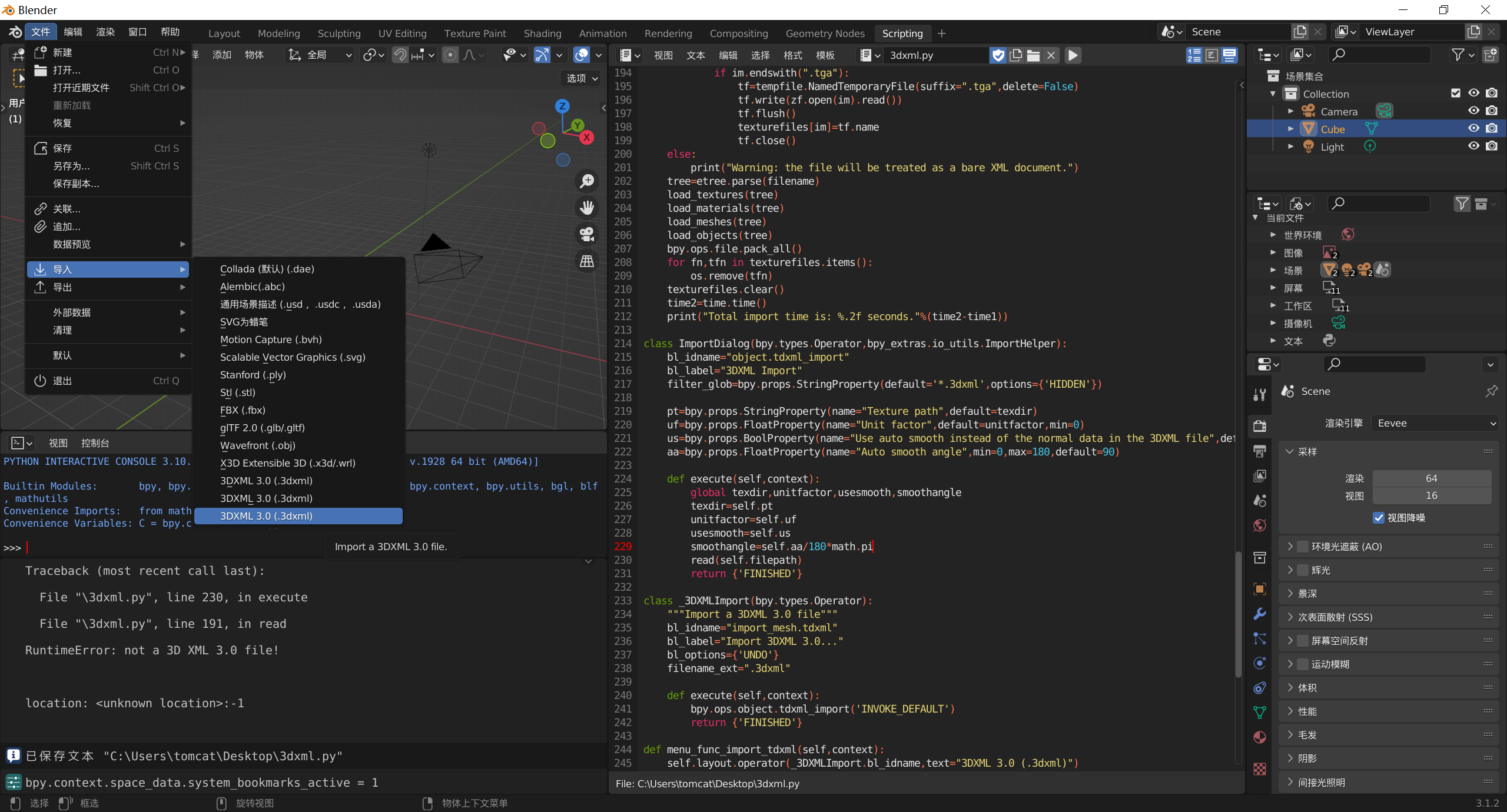Open the 渲染引擎 Eevee dropdown
Image resolution: width=1507 pixels, height=812 pixels.
pyautogui.click(x=1435, y=422)
